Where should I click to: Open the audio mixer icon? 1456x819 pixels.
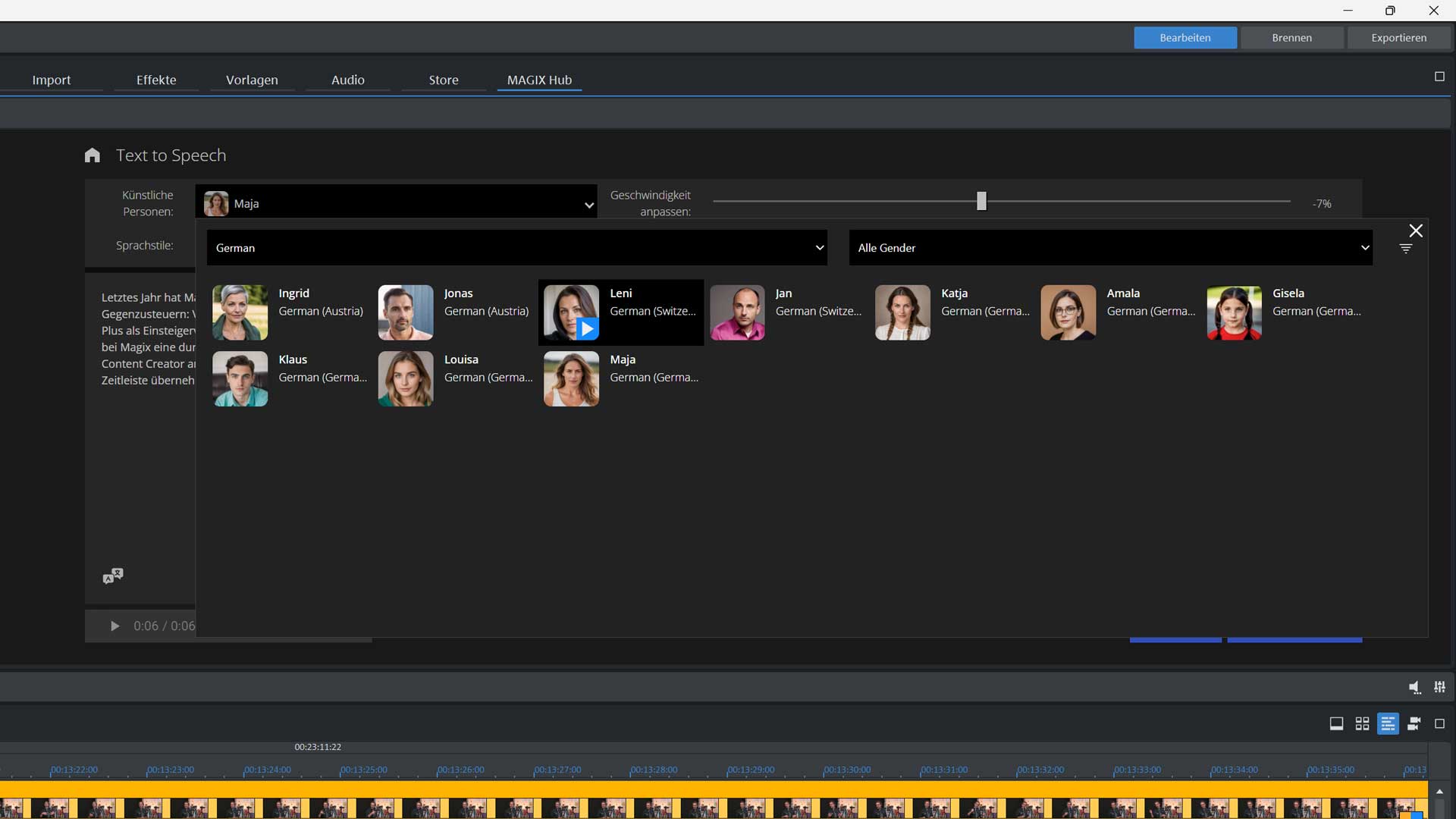(1439, 687)
